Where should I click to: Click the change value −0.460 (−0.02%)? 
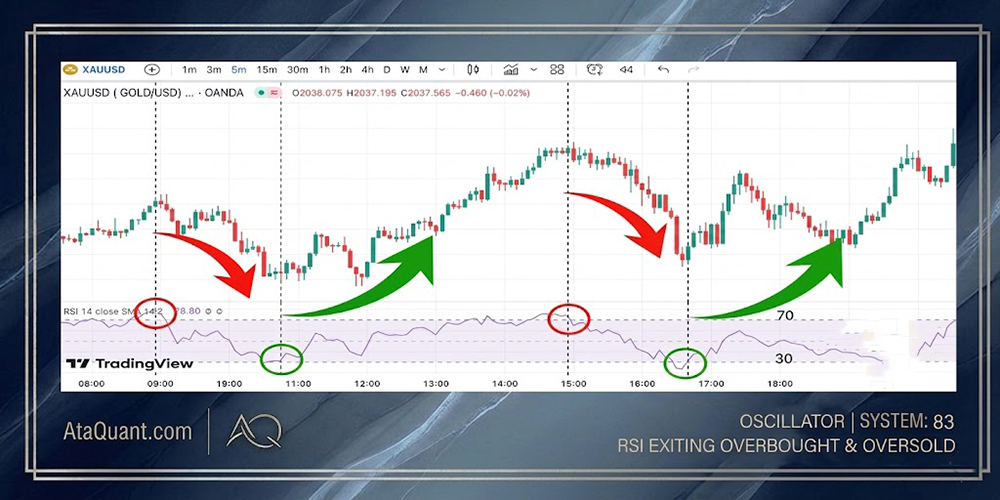[492, 93]
